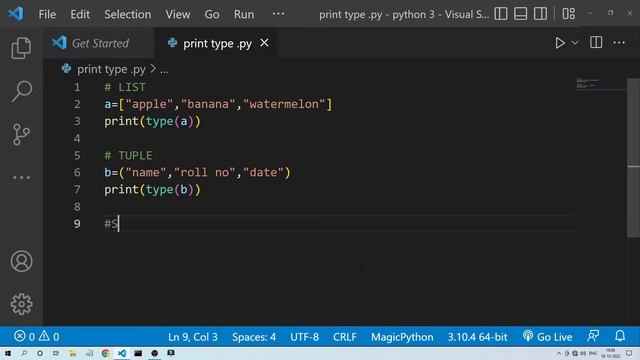Image resolution: width=640 pixels, height=360 pixels.
Task: Open Windows notification center icon
Action: [629, 353]
